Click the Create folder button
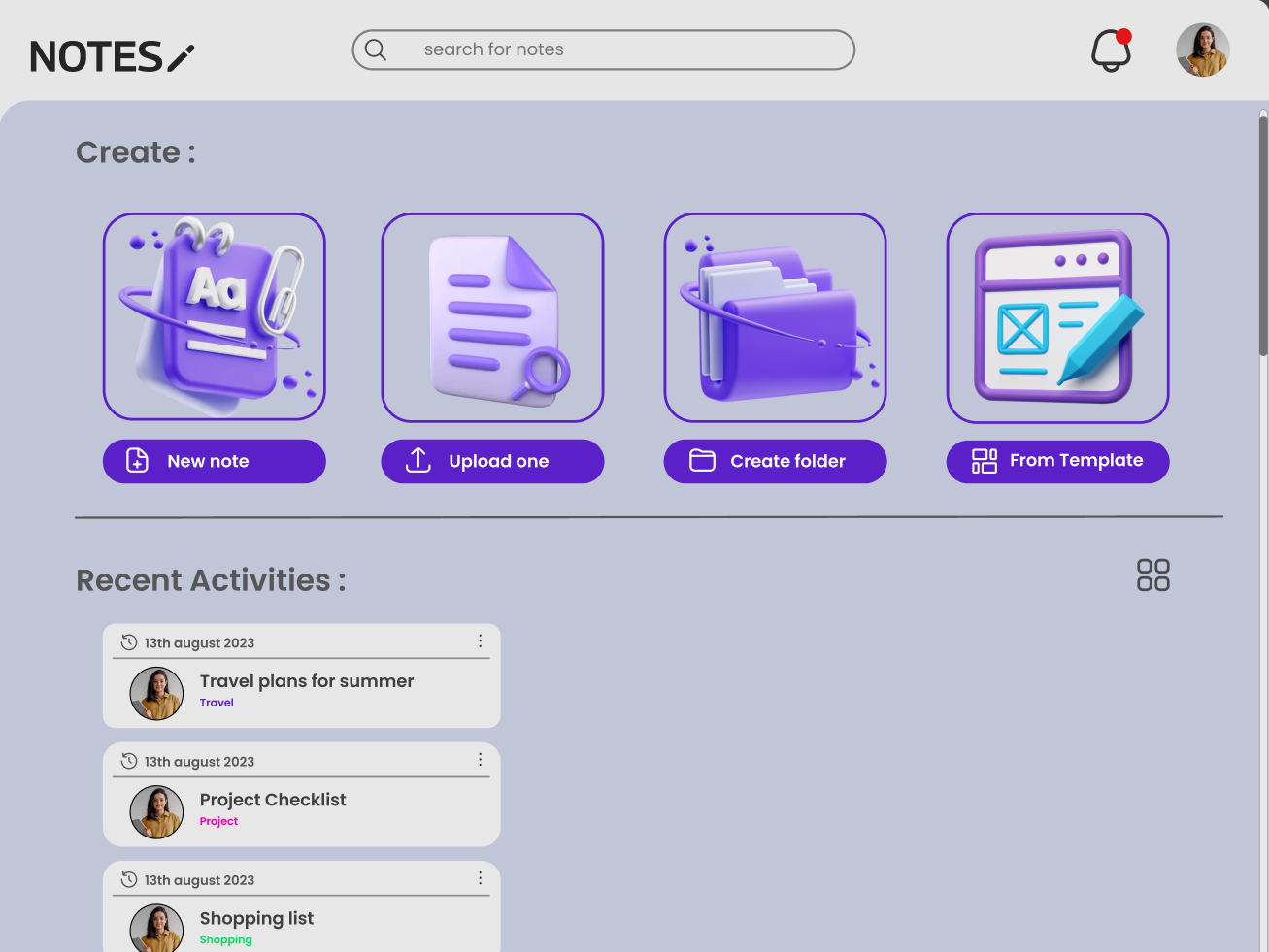1269x952 pixels. (x=776, y=461)
